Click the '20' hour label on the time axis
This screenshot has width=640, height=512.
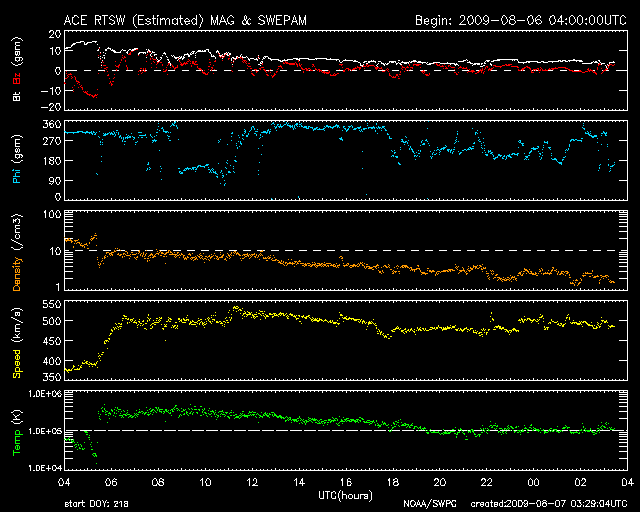pos(440,483)
